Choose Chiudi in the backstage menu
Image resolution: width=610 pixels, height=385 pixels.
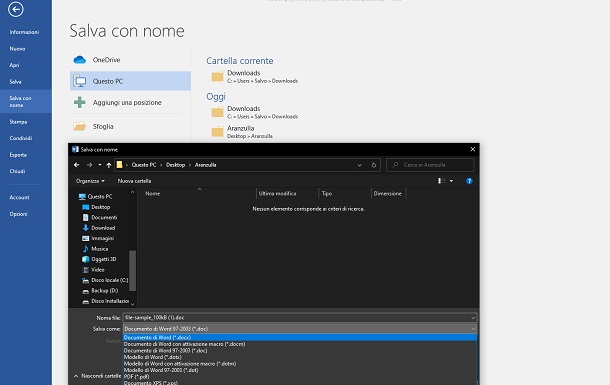[17, 171]
